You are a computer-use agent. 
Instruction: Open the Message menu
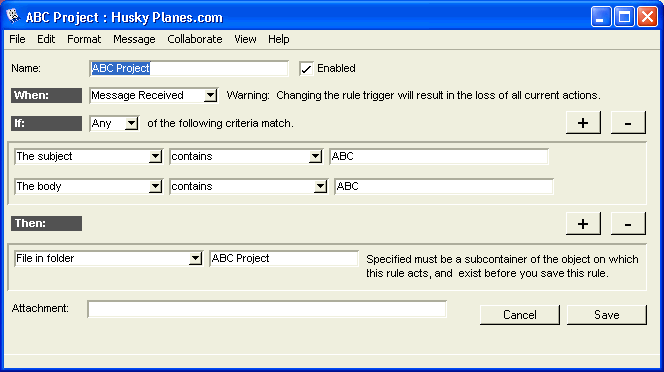coord(134,39)
